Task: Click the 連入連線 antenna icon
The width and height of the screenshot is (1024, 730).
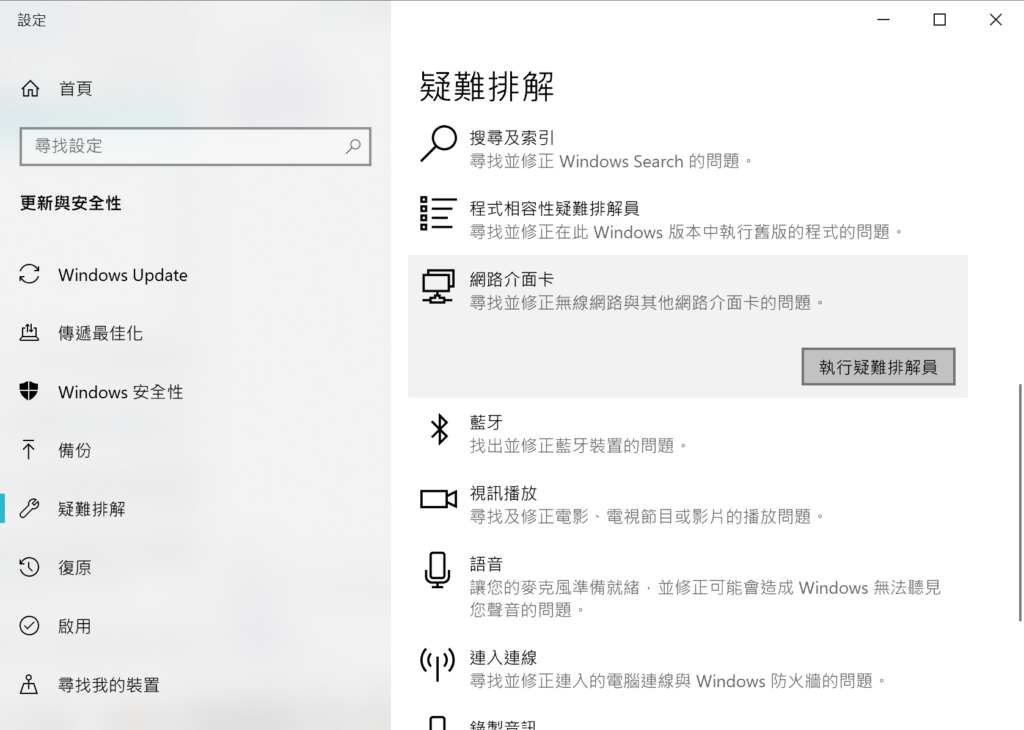Action: pyautogui.click(x=438, y=664)
